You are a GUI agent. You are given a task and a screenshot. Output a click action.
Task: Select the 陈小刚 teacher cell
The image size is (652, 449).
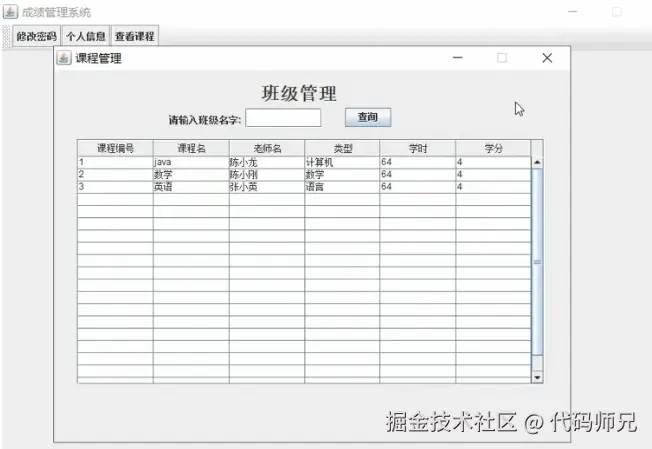267,175
